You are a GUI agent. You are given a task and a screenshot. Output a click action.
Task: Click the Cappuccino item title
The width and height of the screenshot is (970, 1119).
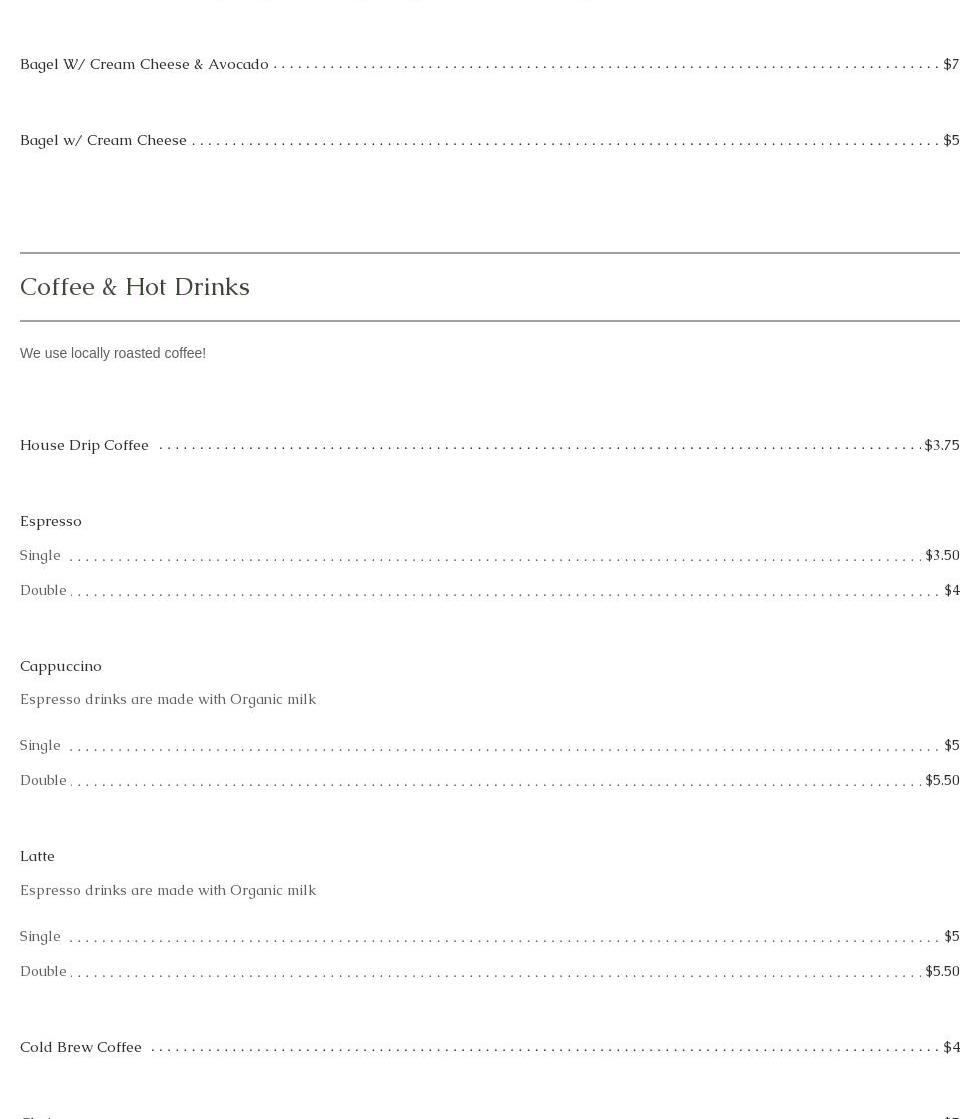point(61,666)
